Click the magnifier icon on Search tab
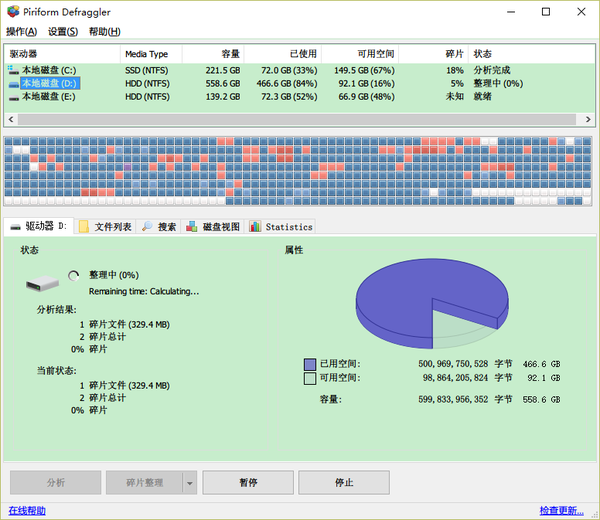The width and height of the screenshot is (600, 520). [147, 227]
